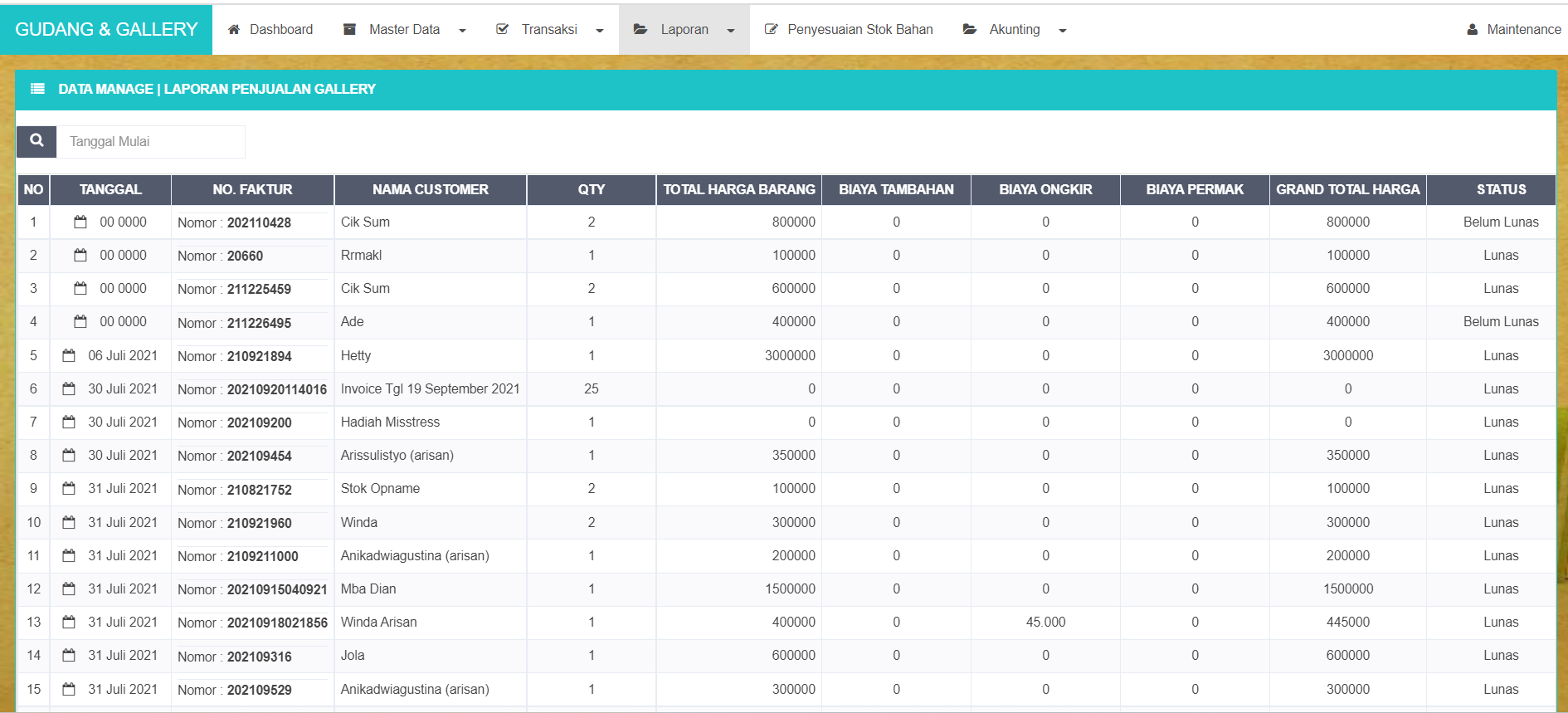
Task: Click the Akunting folder icon
Action: click(x=969, y=30)
